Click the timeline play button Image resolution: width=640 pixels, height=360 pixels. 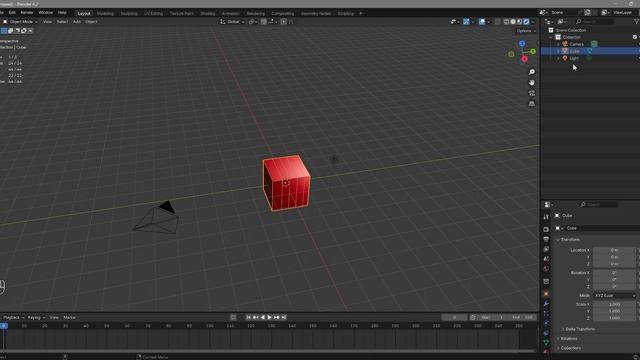click(269, 317)
